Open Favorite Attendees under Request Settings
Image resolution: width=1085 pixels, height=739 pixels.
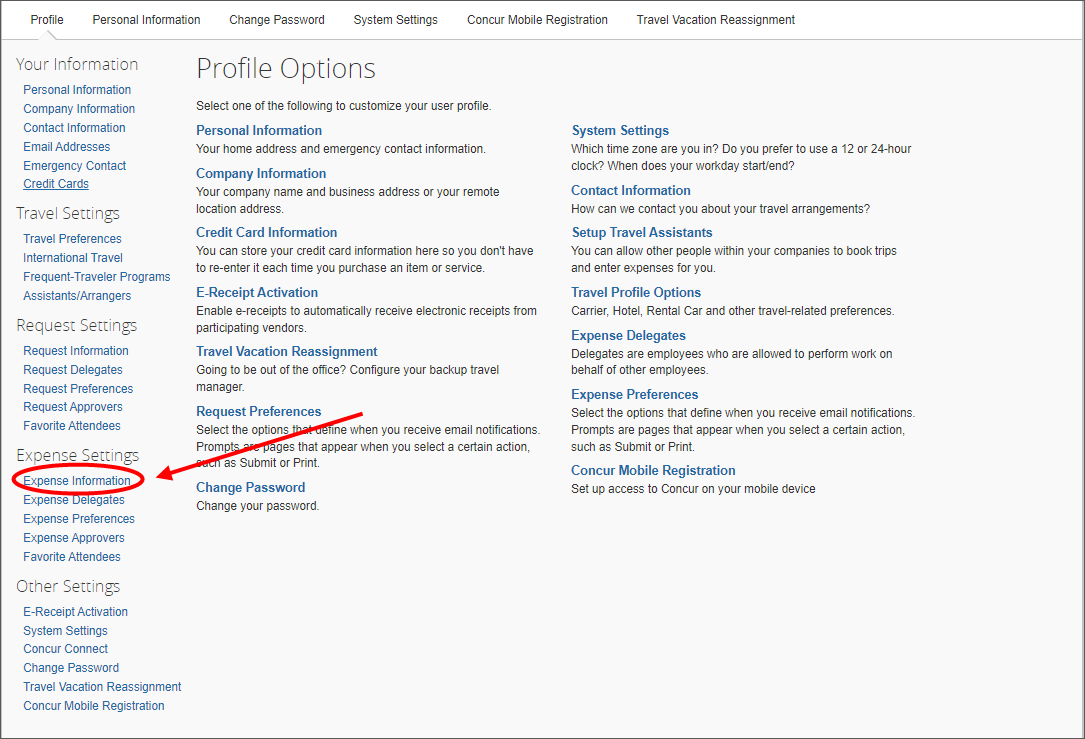point(72,426)
